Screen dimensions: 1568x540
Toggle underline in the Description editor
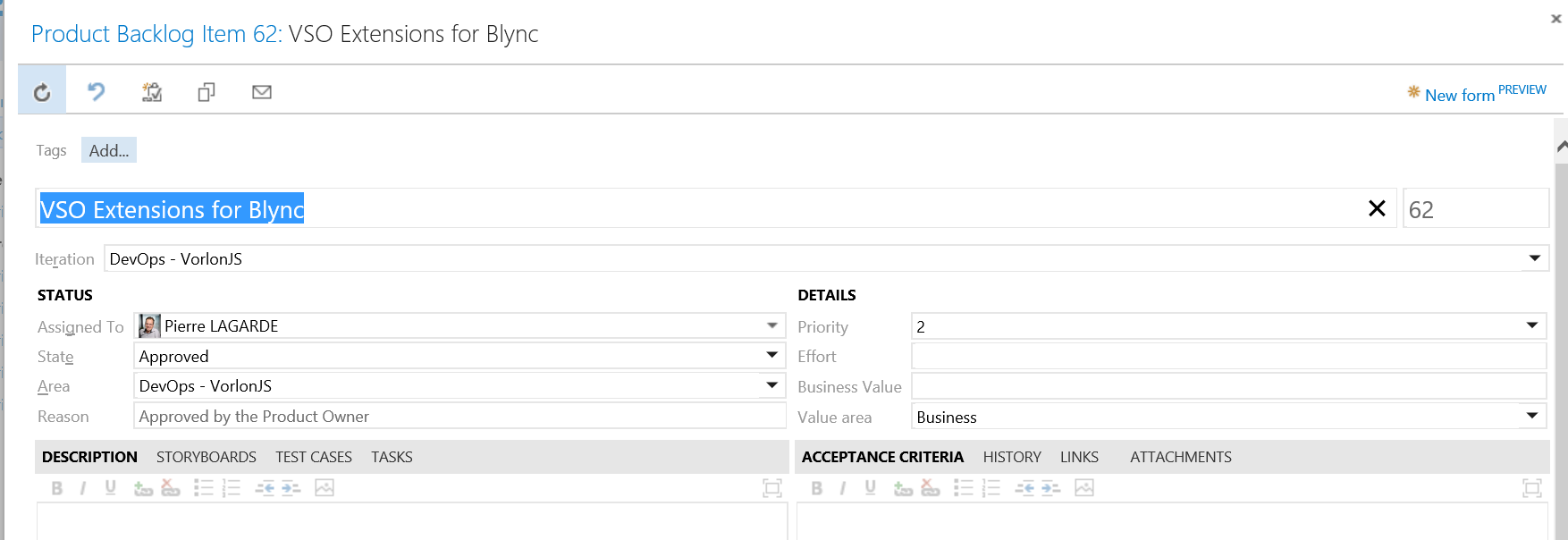click(111, 488)
